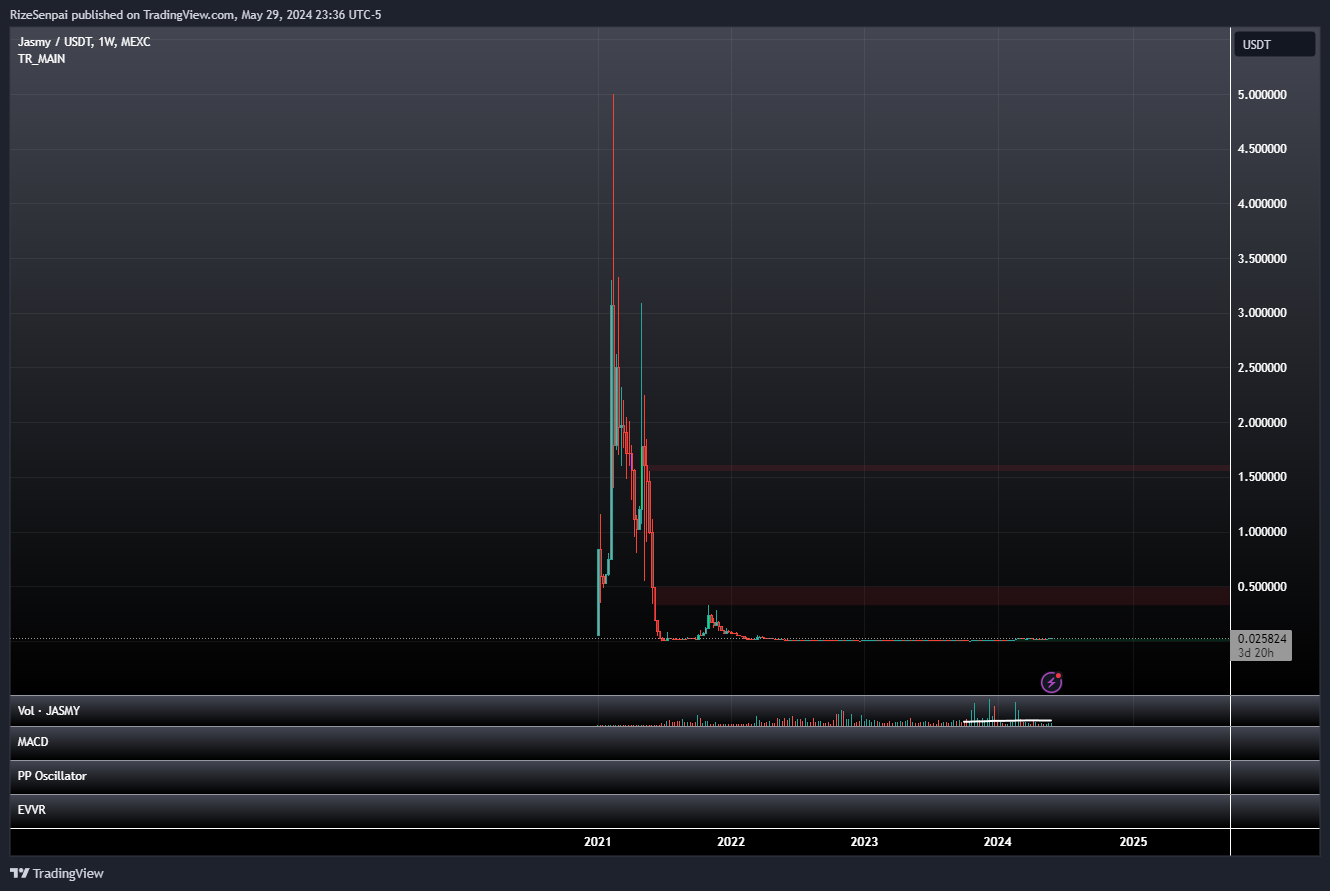Click the 2025 time axis label
1330x891 pixels.
(x=1133, y=842)
